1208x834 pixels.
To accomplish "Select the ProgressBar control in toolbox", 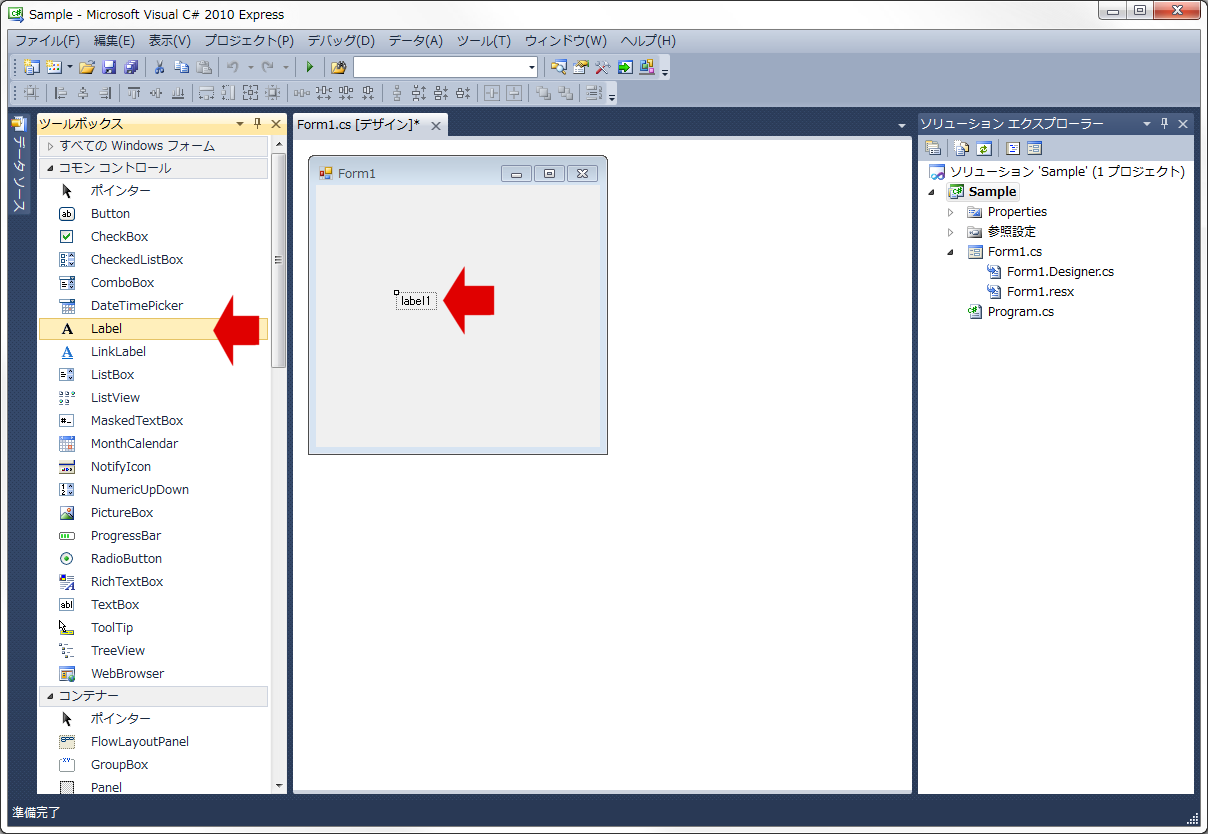I will coord(125,536).
